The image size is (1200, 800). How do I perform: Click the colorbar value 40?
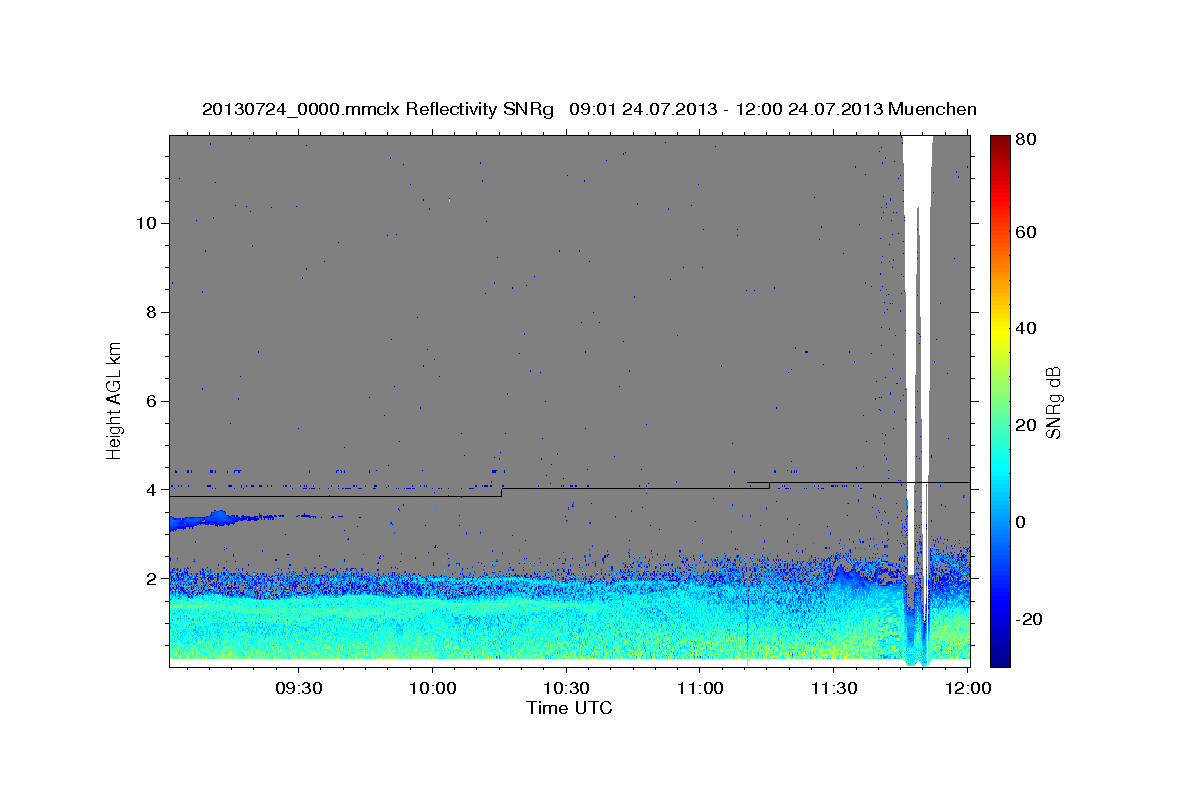(x=1028, y=328)
